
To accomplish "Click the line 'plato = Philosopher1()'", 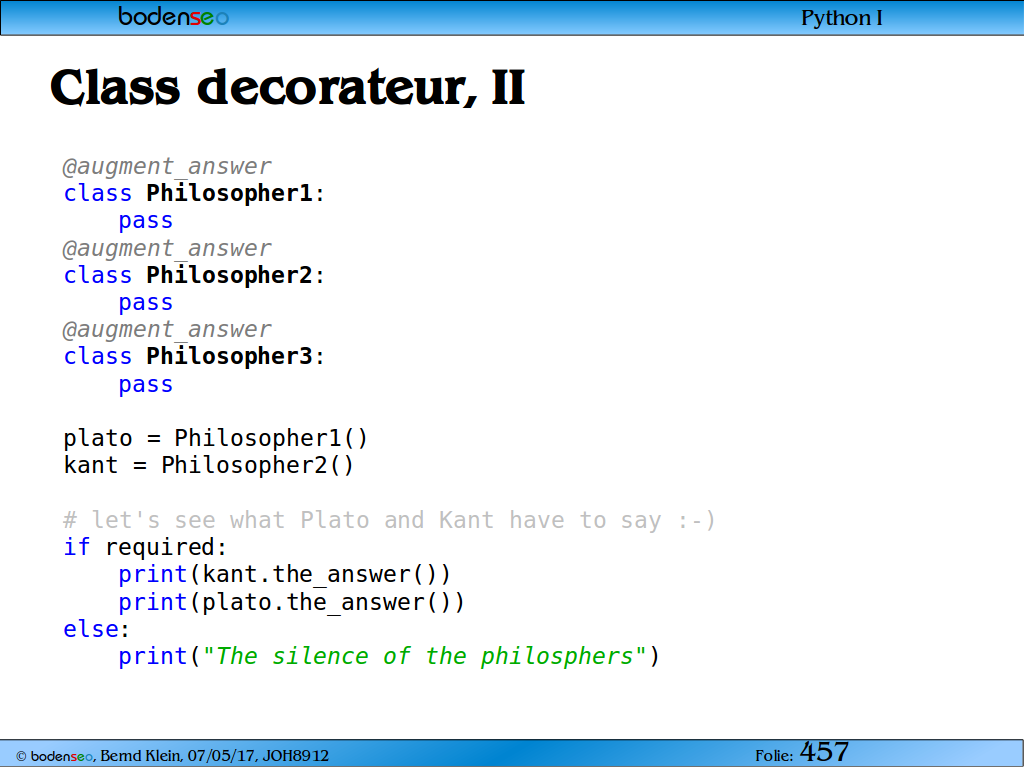I will click(x=216, y=438).
